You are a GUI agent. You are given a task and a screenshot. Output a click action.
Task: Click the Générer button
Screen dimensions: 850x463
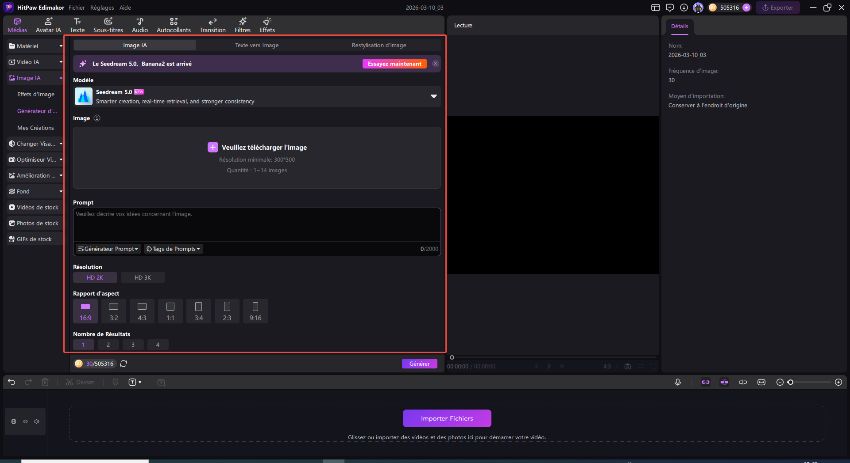point(419,364)
